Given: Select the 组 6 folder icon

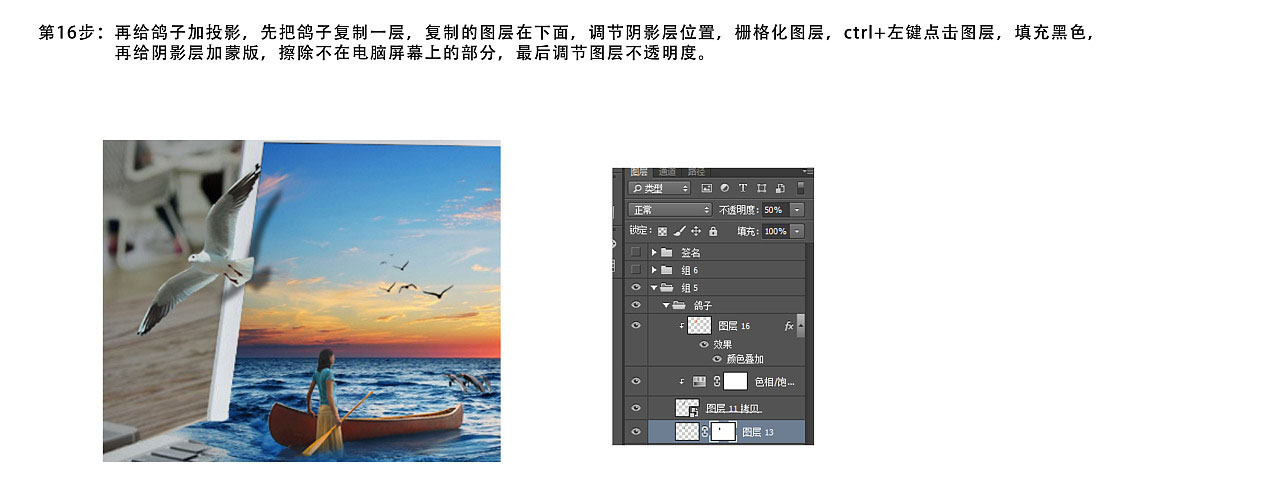Looking at the screenshot, I should [667, 270].
